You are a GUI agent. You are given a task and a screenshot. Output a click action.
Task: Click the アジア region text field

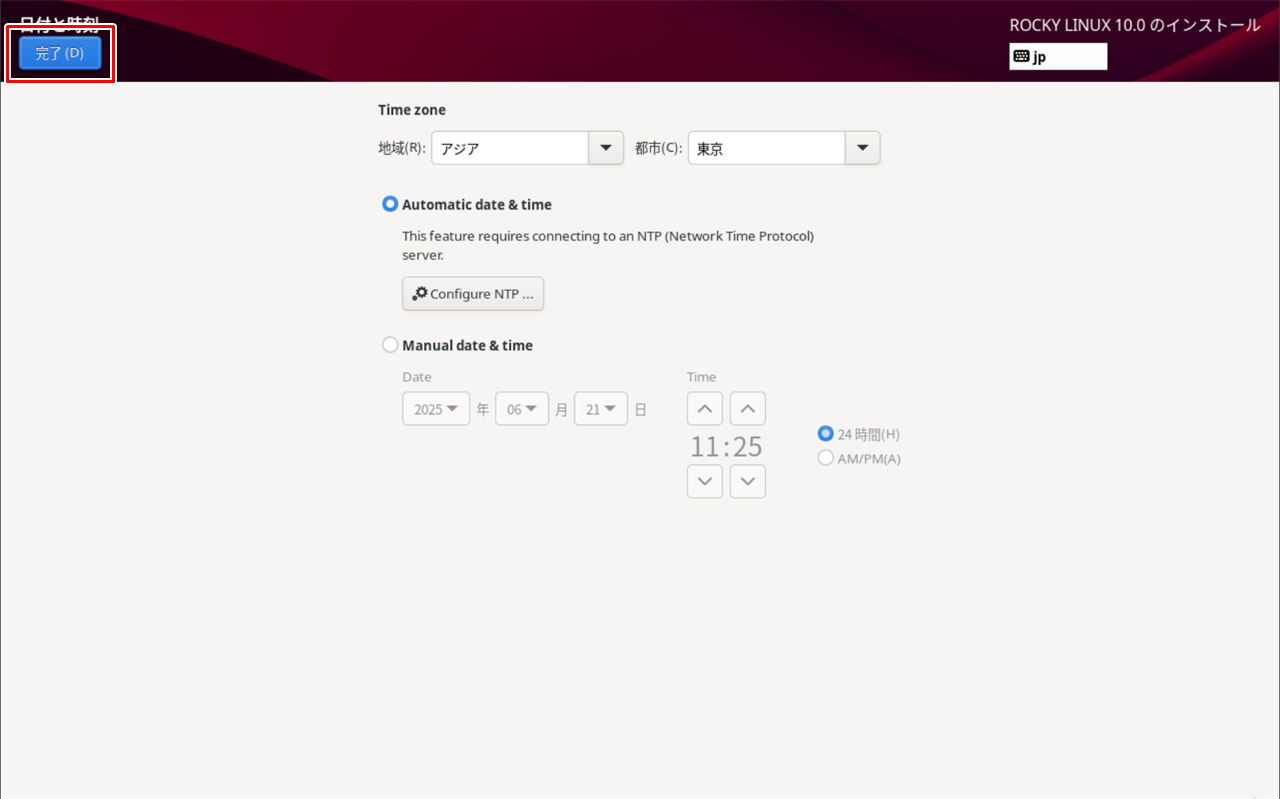510,148
